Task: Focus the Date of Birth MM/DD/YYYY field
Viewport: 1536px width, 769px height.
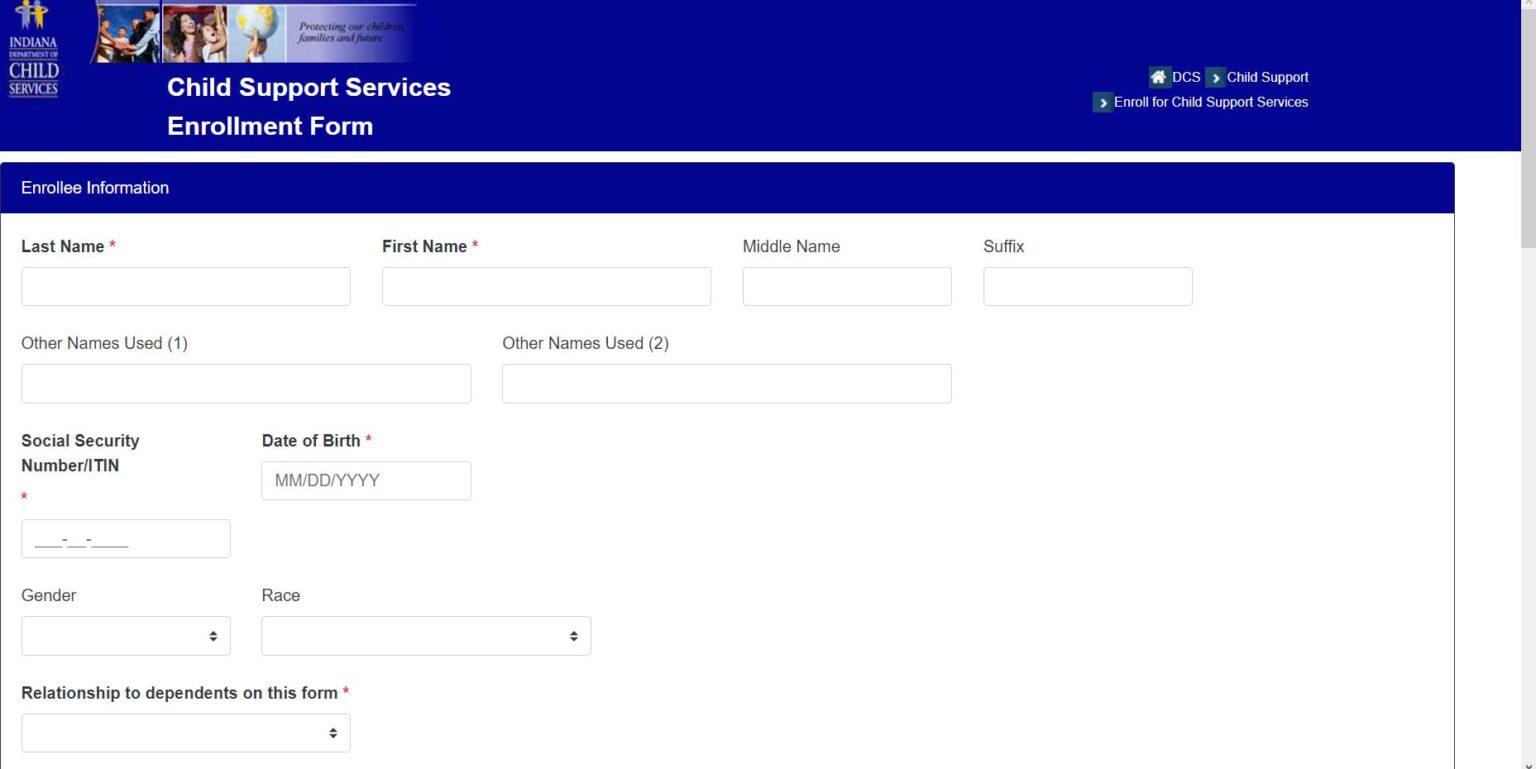Action: [366, 480]
